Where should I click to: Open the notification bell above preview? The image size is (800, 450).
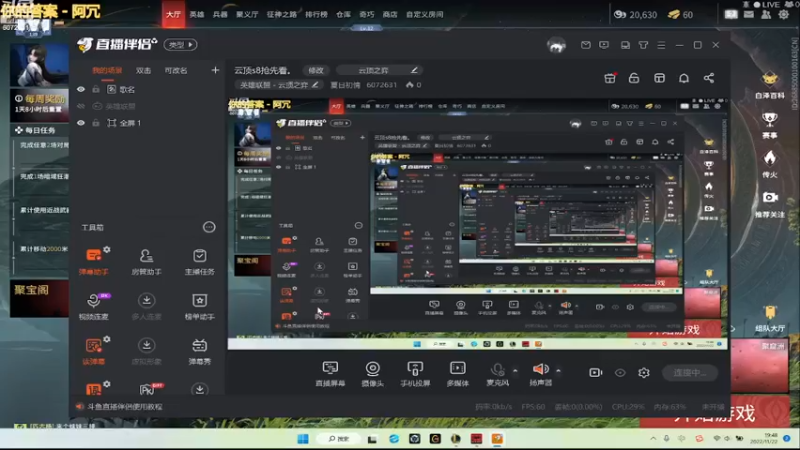pos(684,78)
